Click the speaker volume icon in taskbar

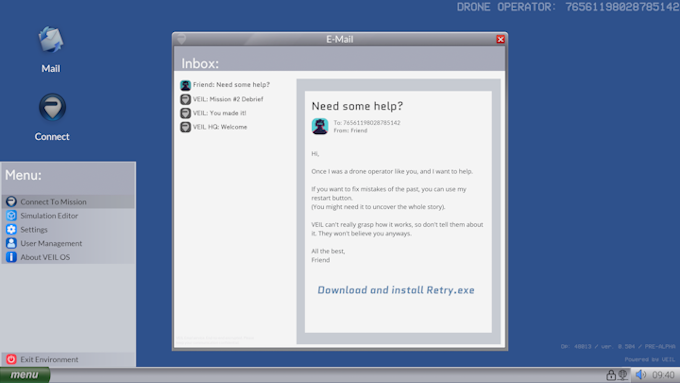641,374
